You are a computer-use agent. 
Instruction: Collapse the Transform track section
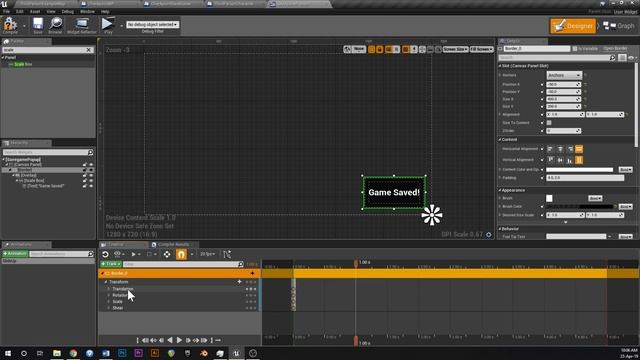point(106,282)
